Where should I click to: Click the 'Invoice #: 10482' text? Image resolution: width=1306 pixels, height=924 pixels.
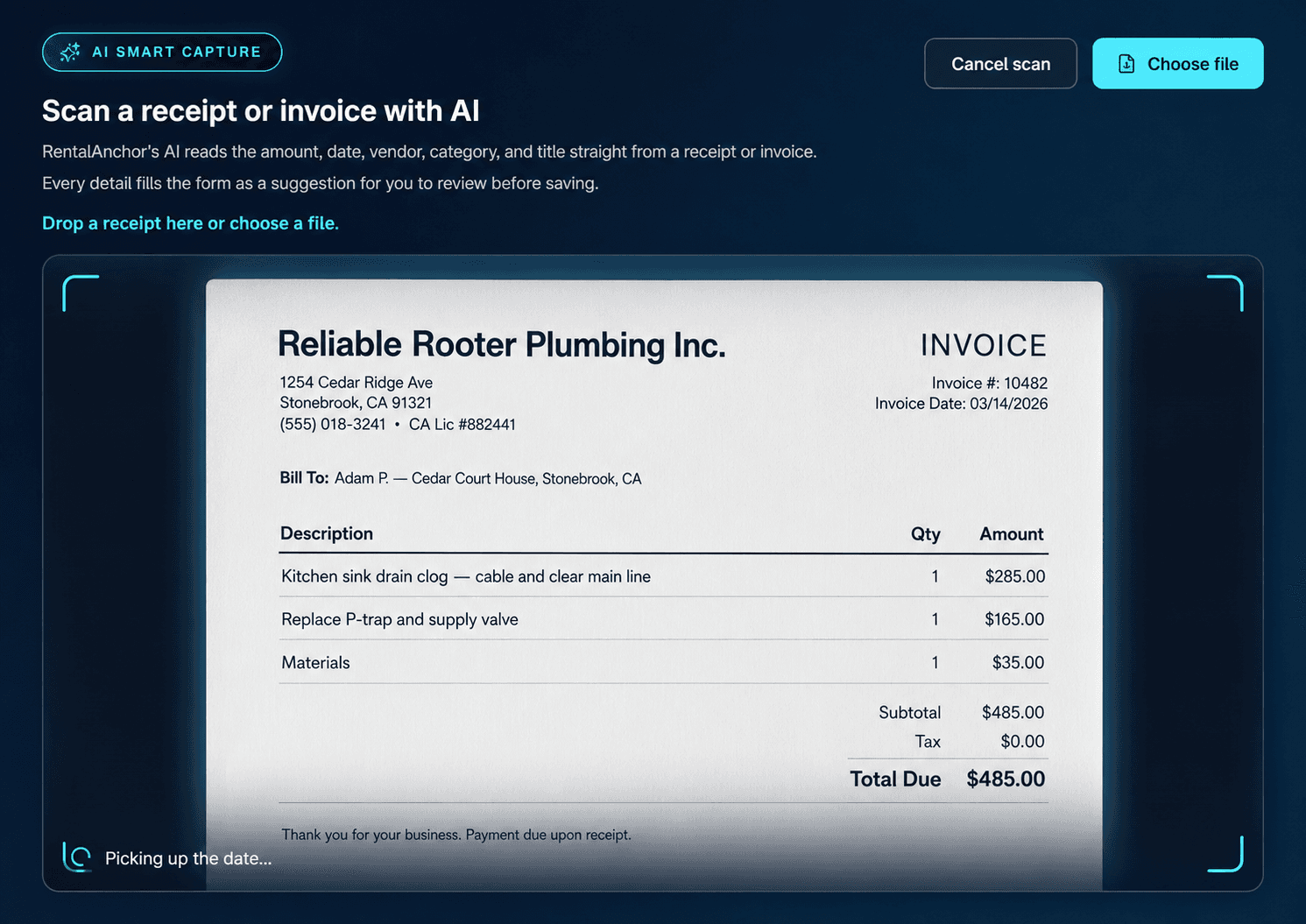pos(989,383)
